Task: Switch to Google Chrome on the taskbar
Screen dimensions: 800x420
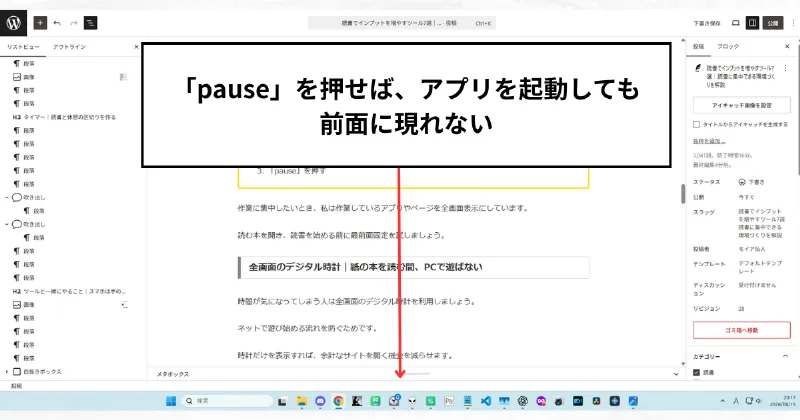Action: pos(338,401)
